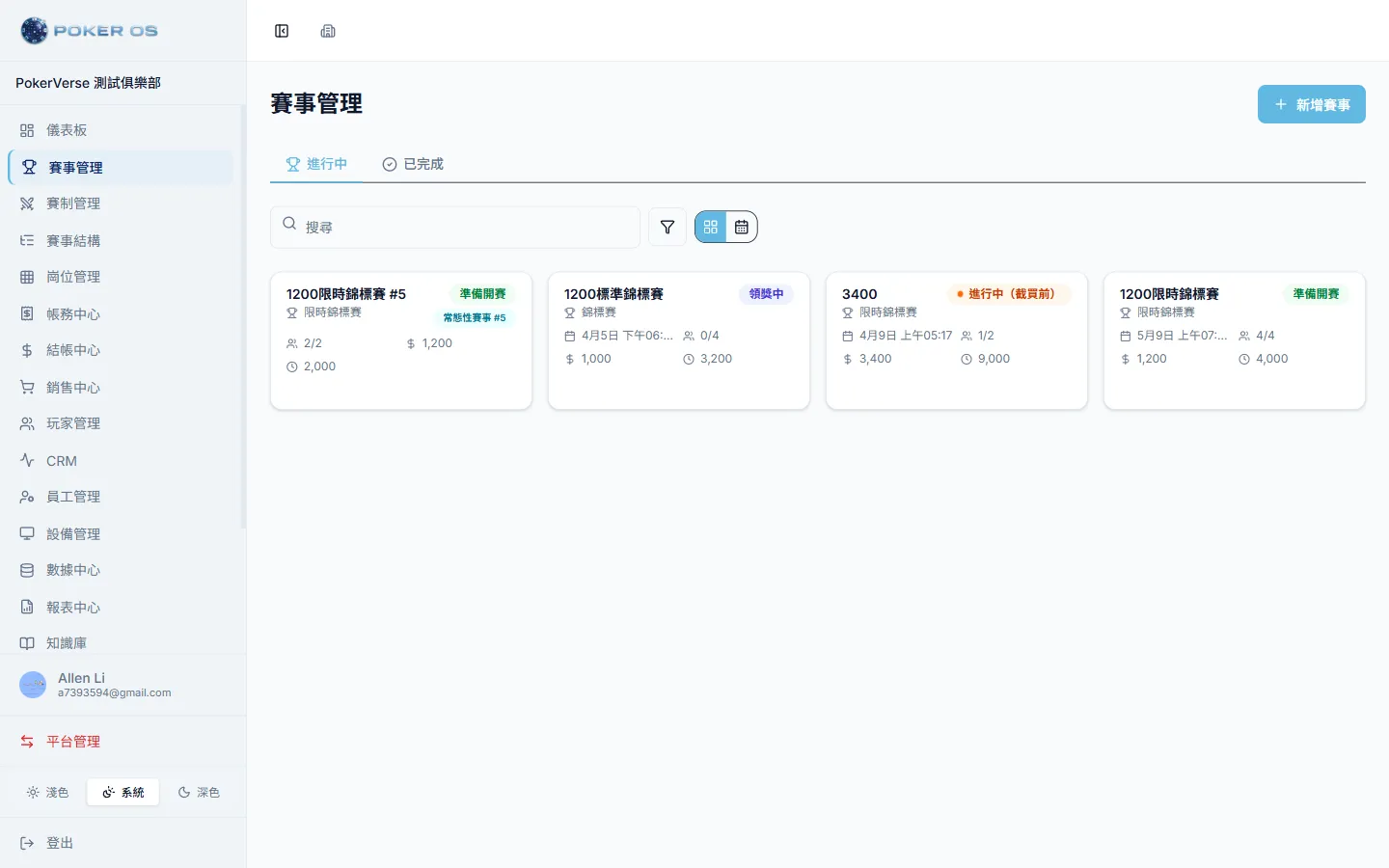Click the Poker OS logo

89,31
